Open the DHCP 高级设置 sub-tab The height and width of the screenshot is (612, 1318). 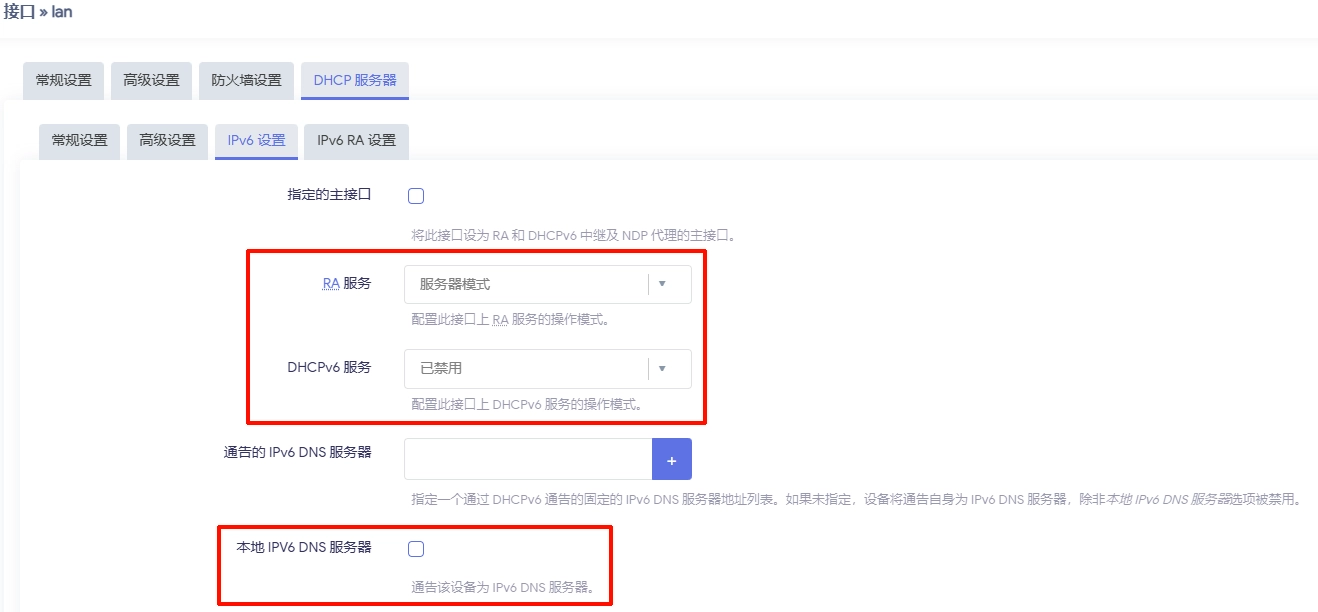pyautogui.click(x=166, y=141)
